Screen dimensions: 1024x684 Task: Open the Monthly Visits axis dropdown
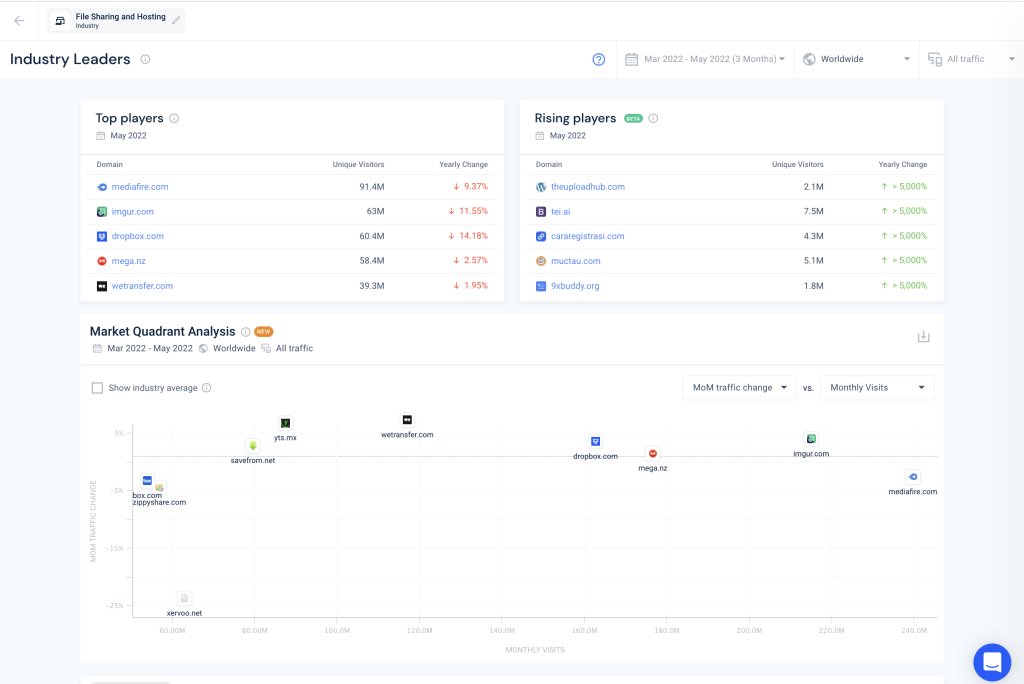click(x=876, y=388)
